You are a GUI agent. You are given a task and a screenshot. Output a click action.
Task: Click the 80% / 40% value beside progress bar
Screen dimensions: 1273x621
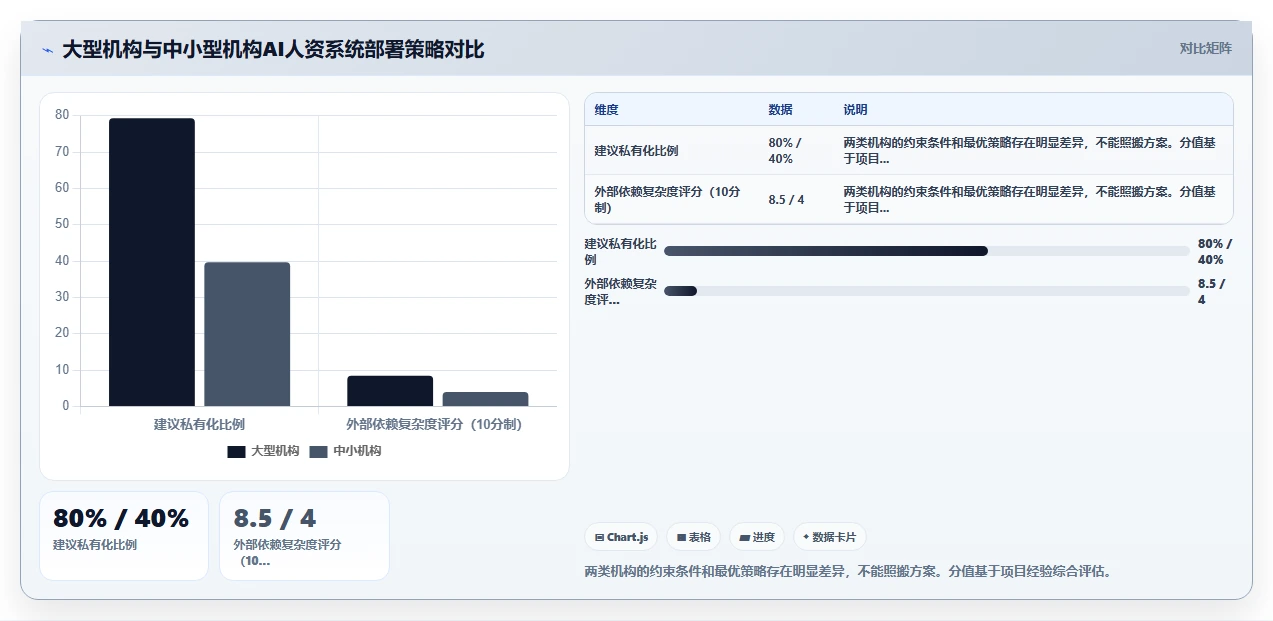tap(1215, 251)
